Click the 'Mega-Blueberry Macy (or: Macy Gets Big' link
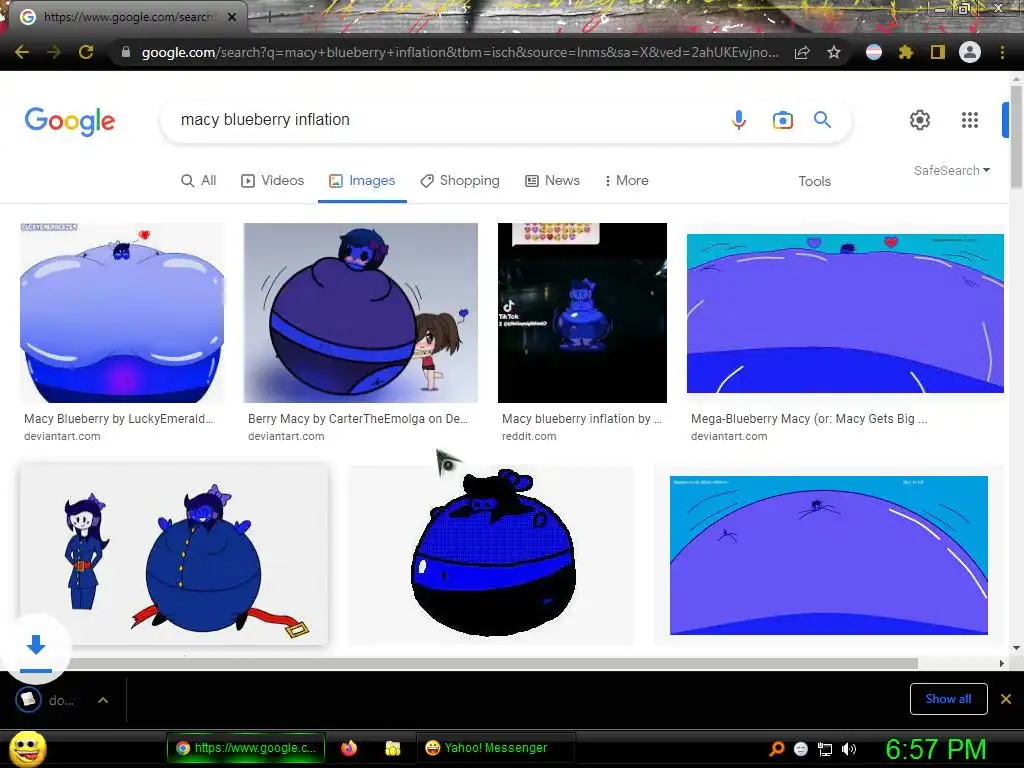This screenshot has height=768, width=1024. [x=809, y=419]
